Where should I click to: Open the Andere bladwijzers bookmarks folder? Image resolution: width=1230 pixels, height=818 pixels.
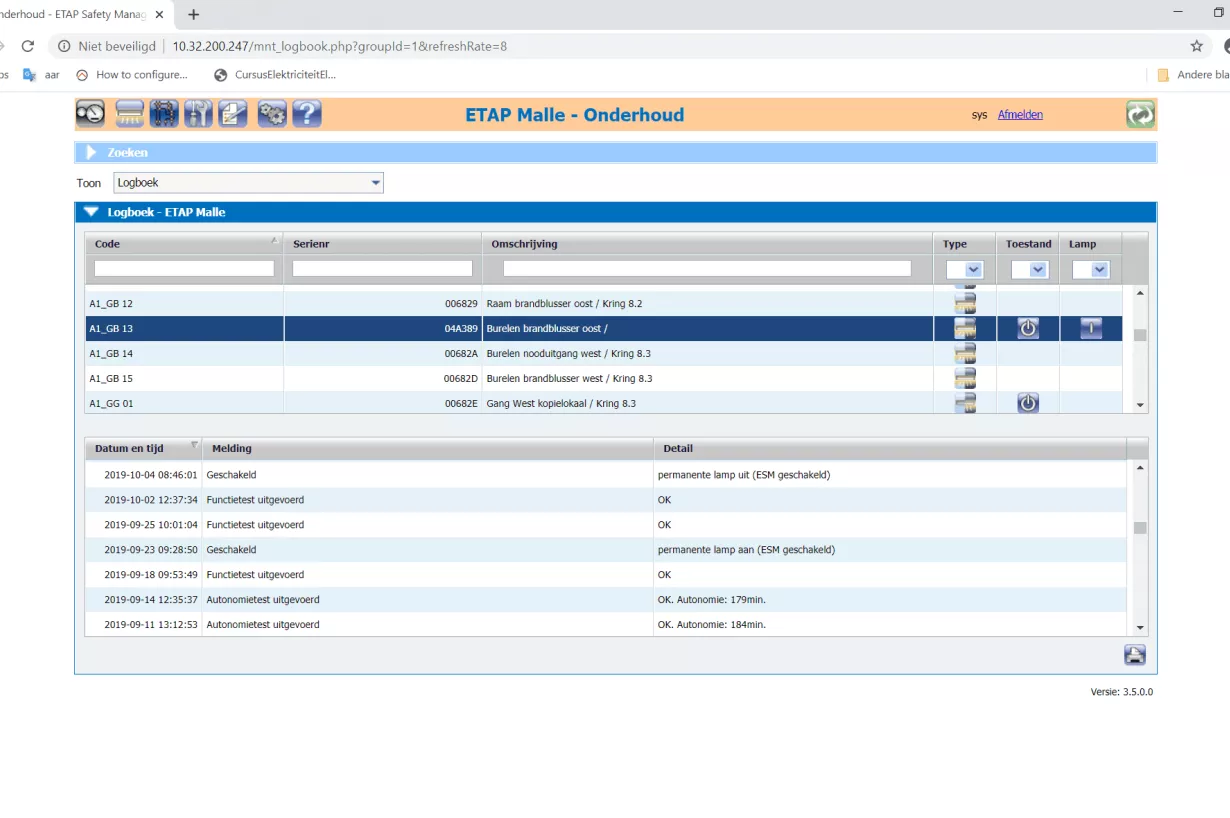[x=1192, y=75]
